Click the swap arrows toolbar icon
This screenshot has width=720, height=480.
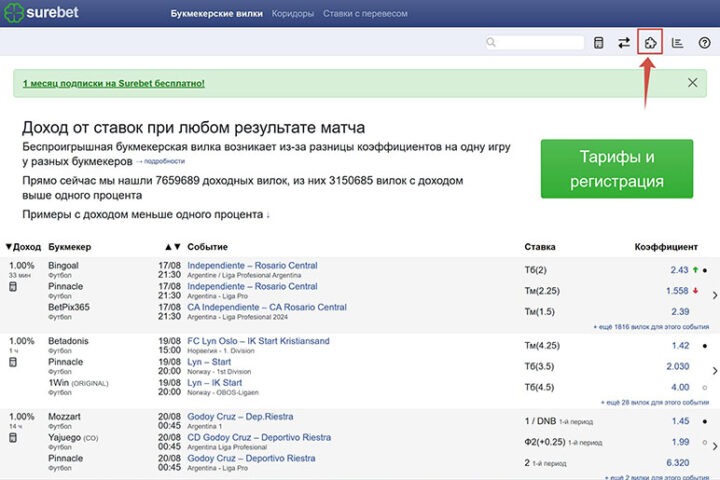coord(624,43)
